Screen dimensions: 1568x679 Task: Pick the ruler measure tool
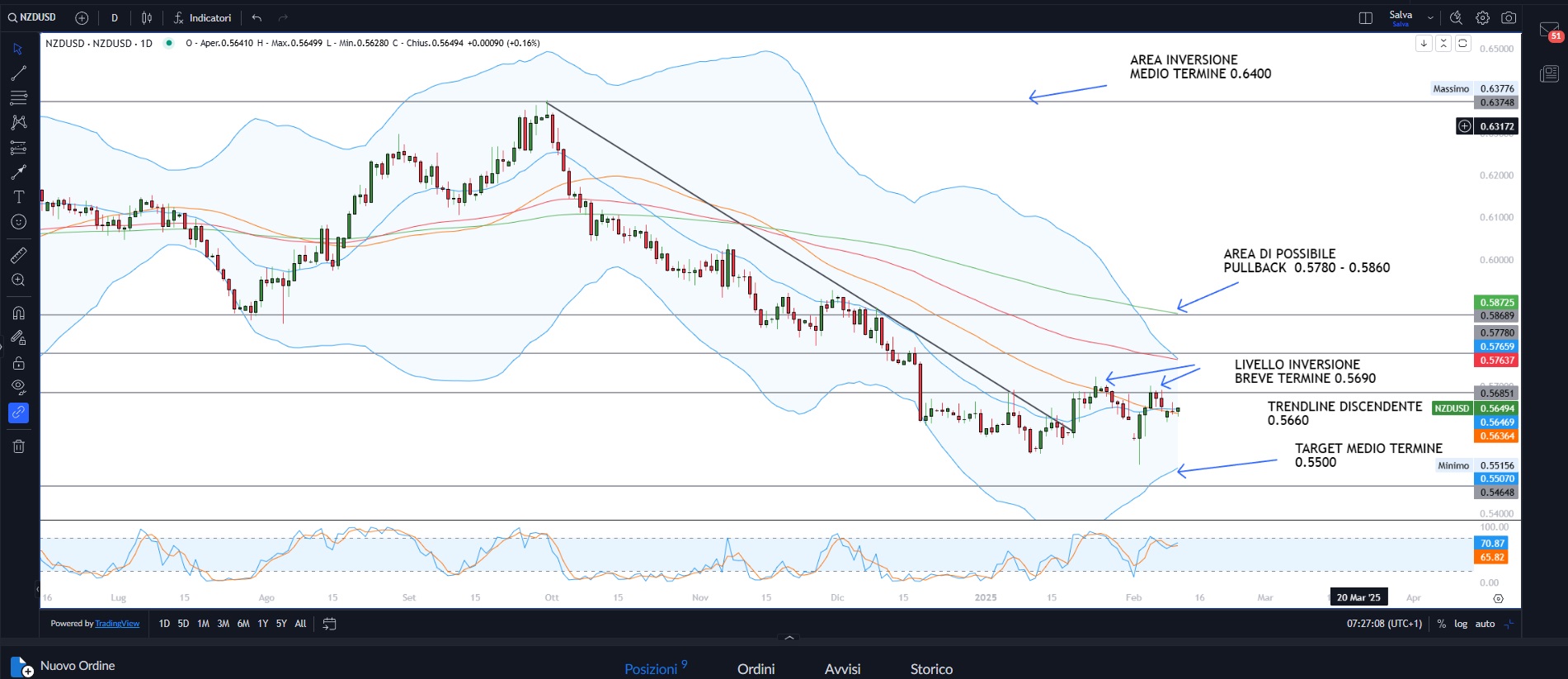click(x=18, y=256)
